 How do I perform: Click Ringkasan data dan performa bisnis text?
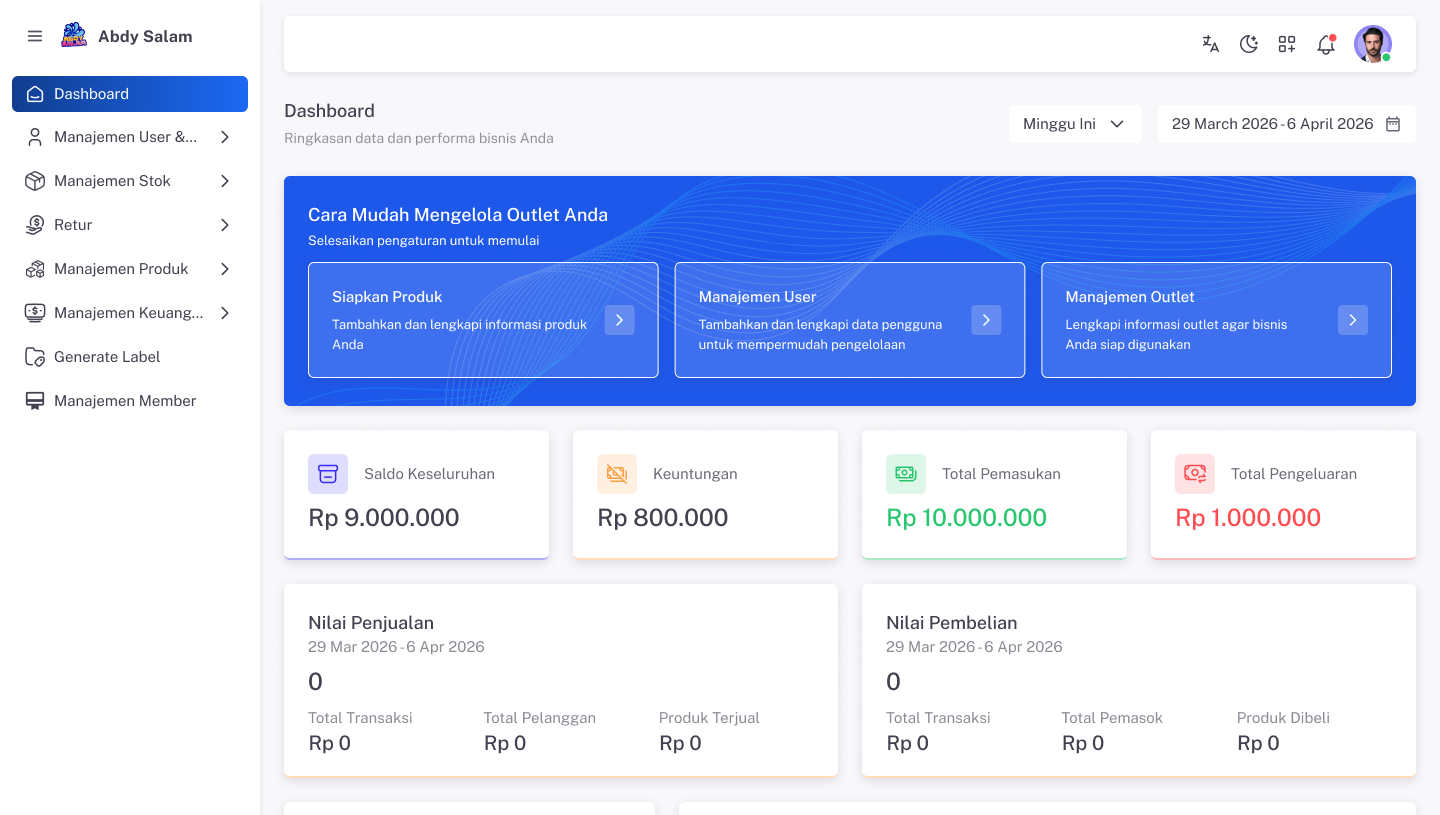419,138
